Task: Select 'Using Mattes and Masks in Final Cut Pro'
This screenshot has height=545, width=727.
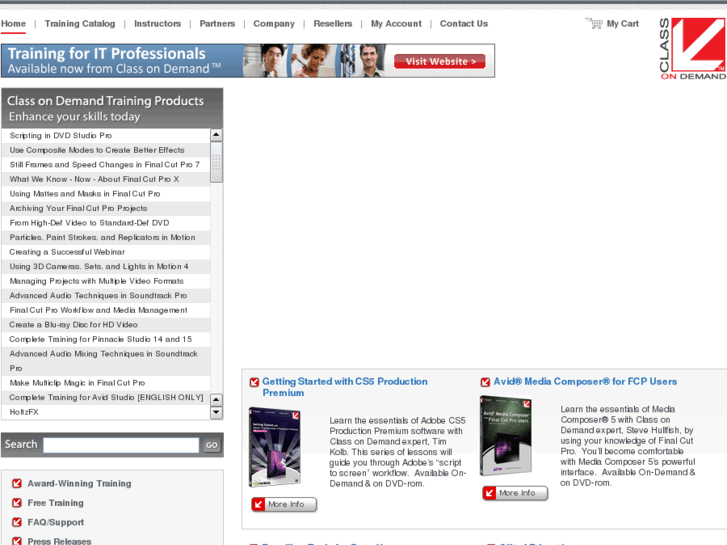Action: click(x=106, y=194)
